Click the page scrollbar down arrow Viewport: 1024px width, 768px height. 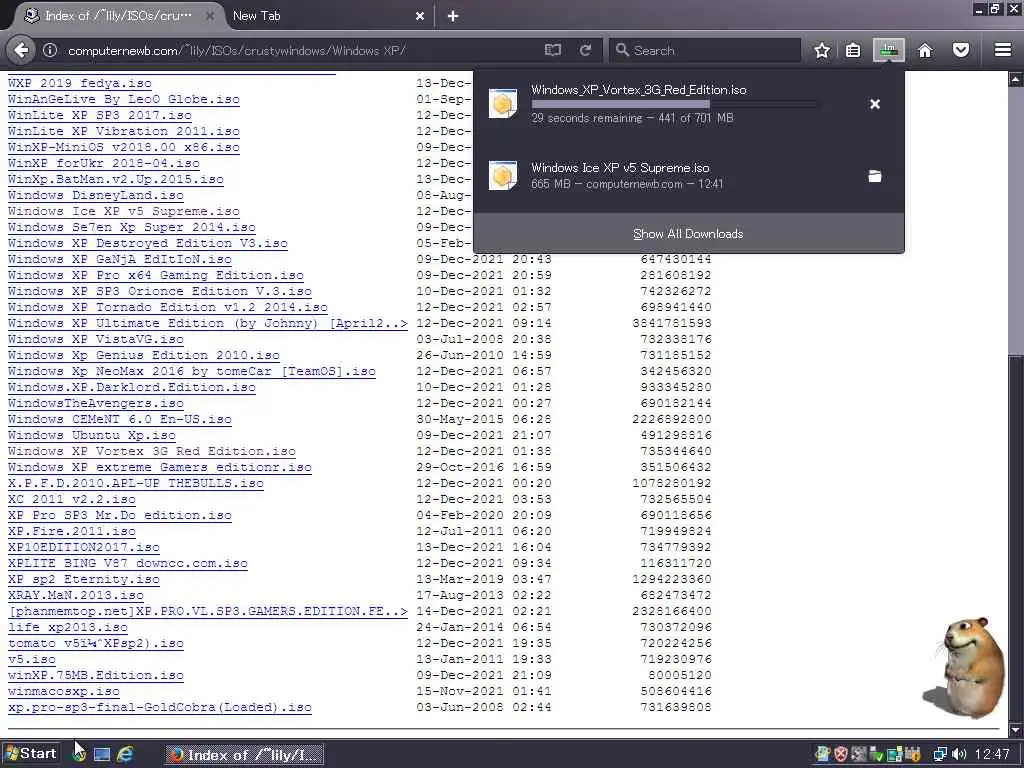(1016, 729)
